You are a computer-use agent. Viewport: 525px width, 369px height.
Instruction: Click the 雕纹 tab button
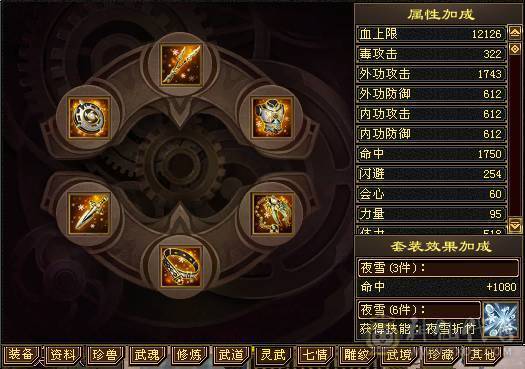click(x=357, y=355)
